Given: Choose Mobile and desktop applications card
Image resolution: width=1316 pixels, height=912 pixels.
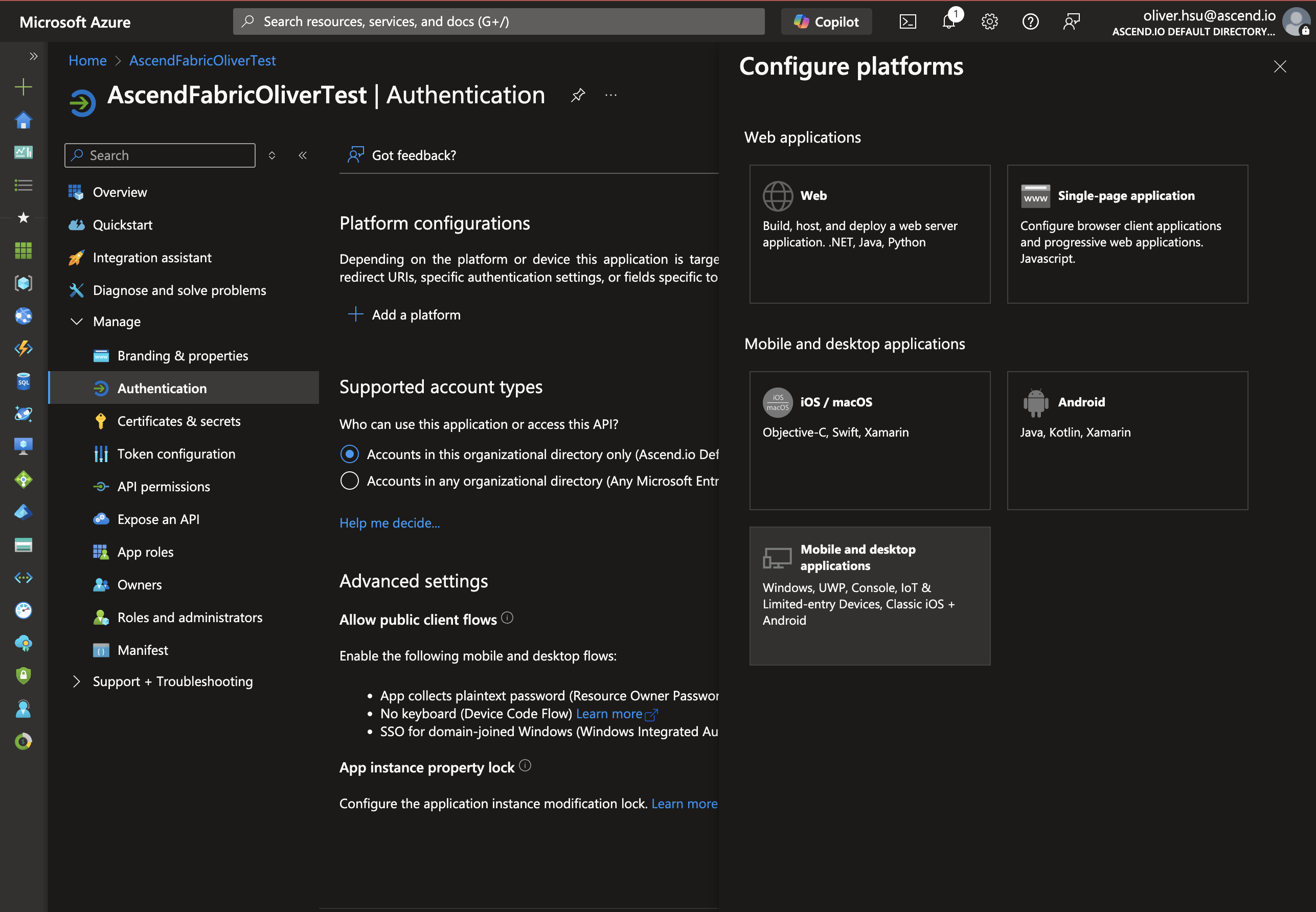Looking at the screenshot, I should (869, 596).
